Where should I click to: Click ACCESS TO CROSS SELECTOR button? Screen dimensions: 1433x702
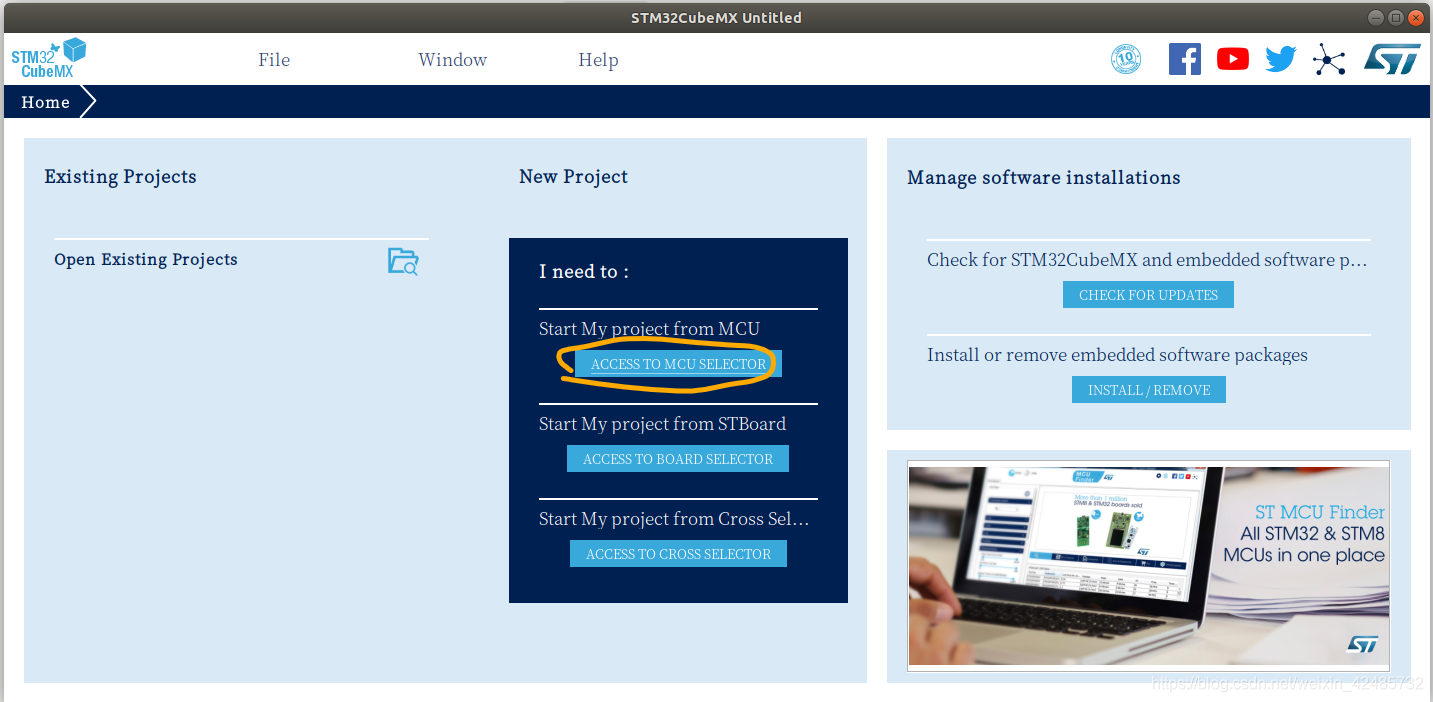tap(678, 554)
